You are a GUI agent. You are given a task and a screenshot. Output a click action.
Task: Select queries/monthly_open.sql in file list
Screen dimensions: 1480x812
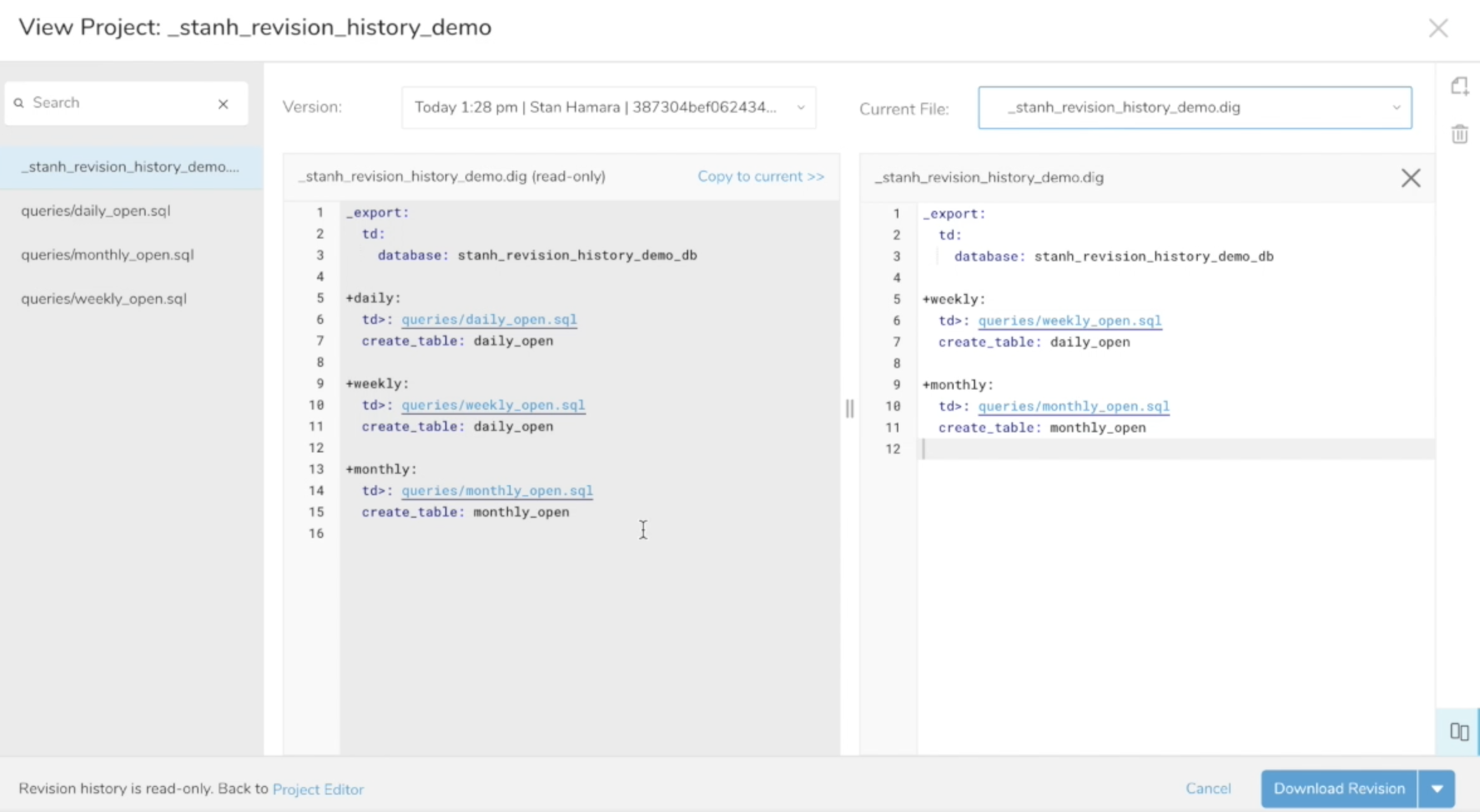[107, 255]
